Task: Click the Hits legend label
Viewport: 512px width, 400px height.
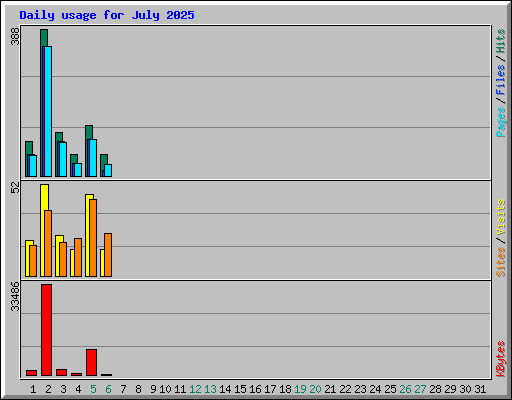Action: coord(500,41)
